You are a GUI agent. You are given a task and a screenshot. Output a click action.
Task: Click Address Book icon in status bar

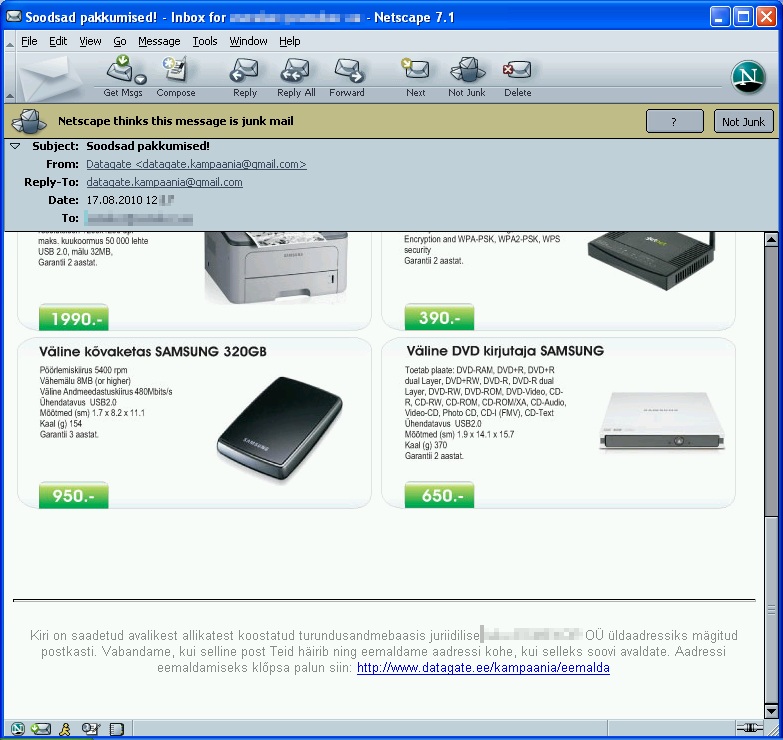[116, 729]
